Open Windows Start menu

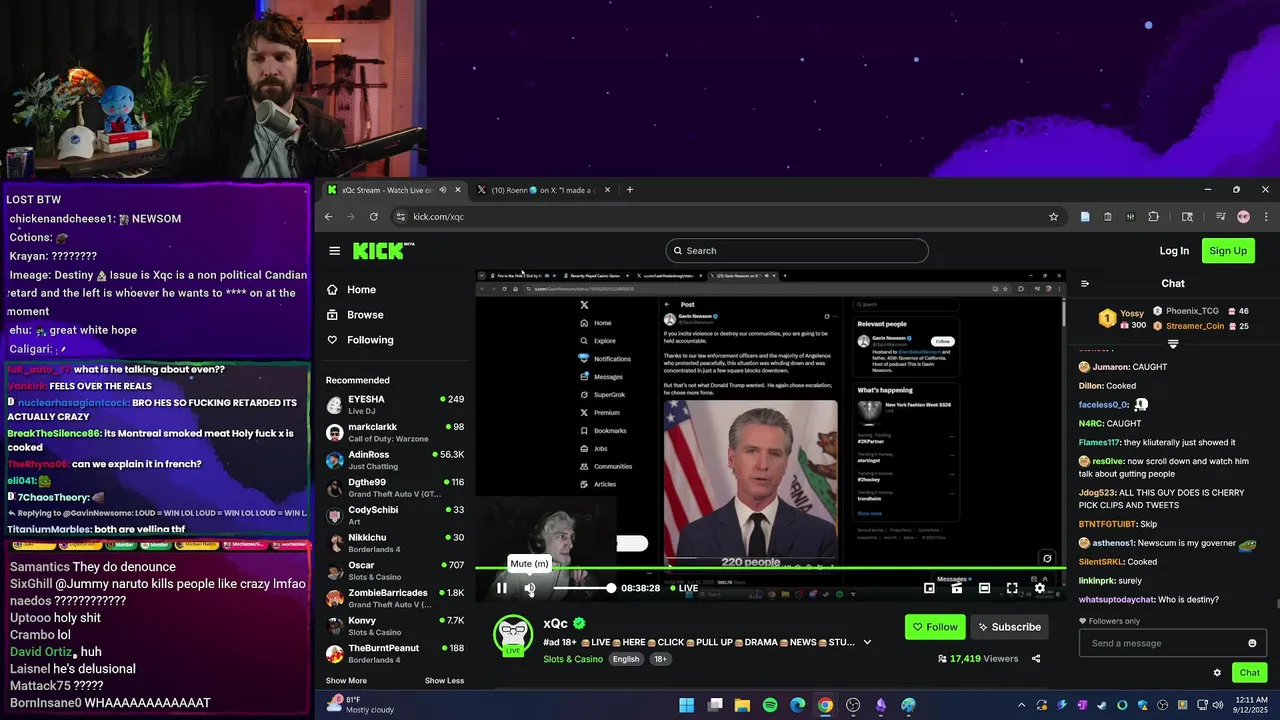coord(687,705)
